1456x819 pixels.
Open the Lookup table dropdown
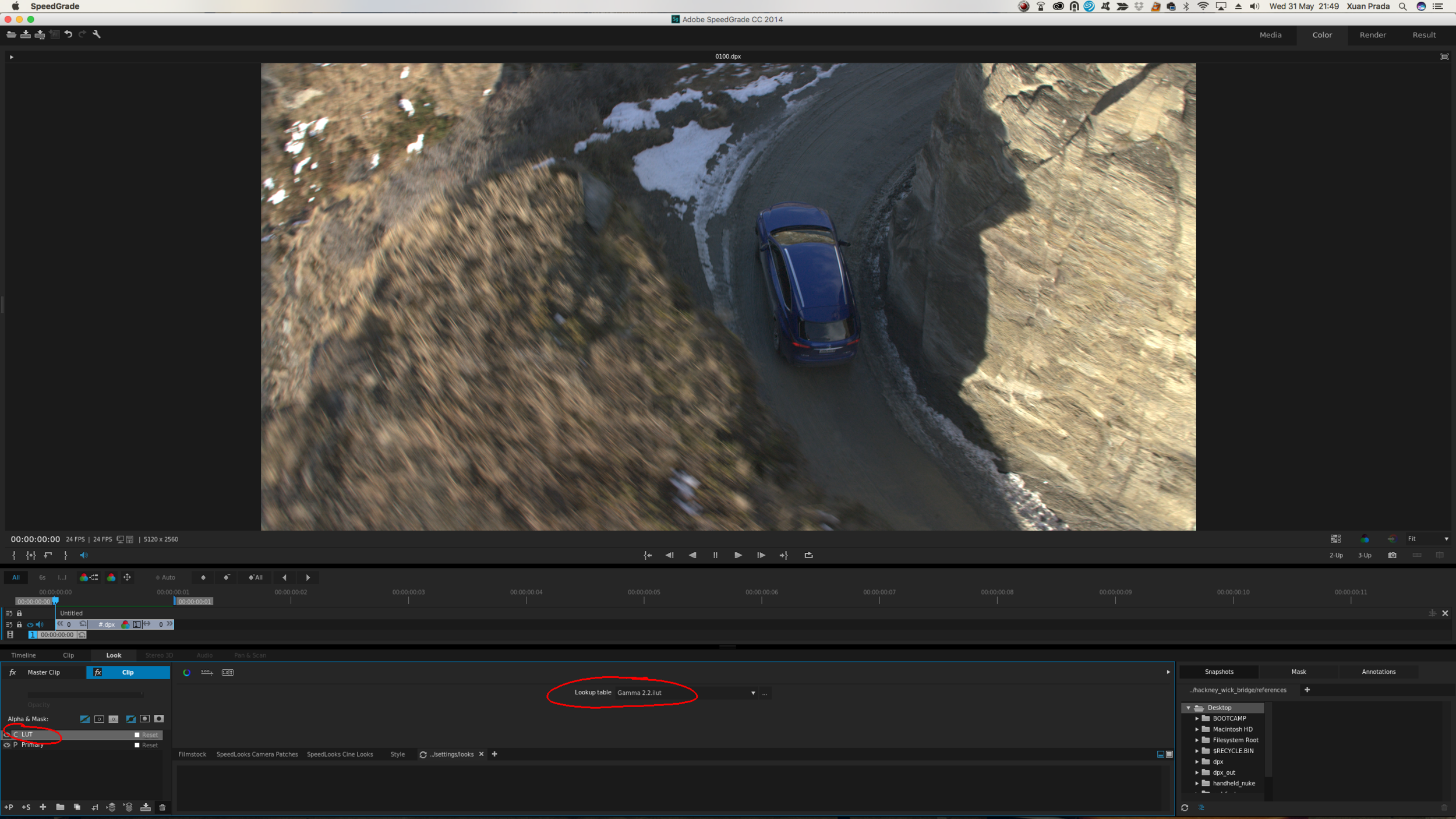click(753, 693)
